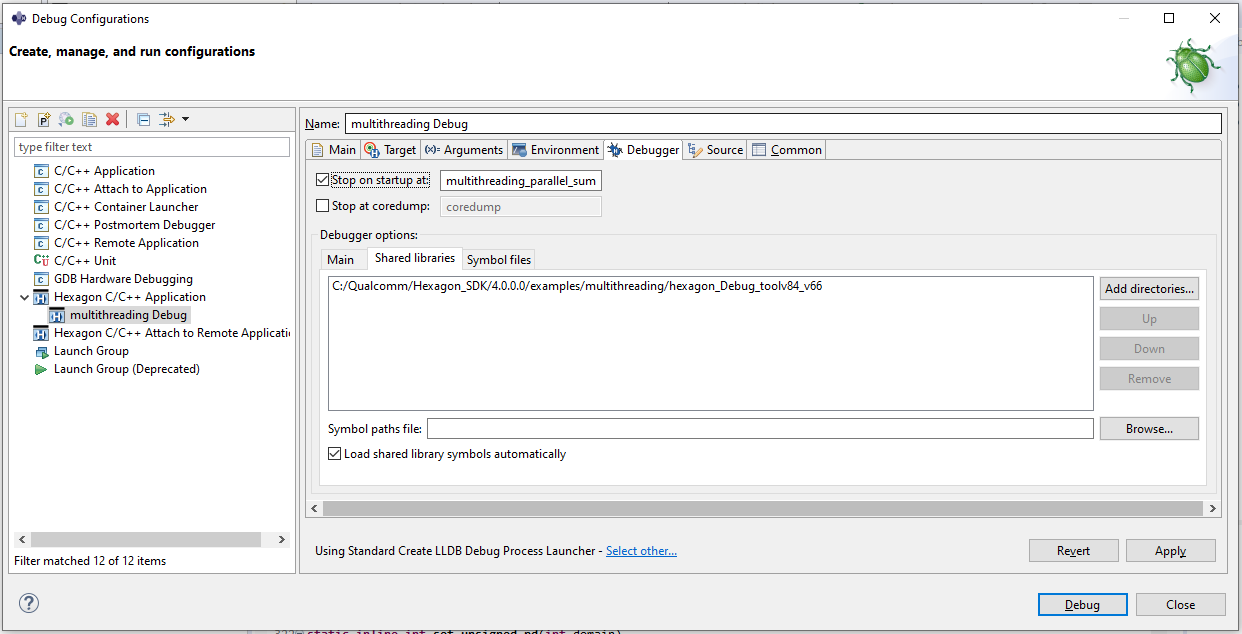
Task: Open the Environment tab
Action: pyautogui.click(x=555, y=150)
